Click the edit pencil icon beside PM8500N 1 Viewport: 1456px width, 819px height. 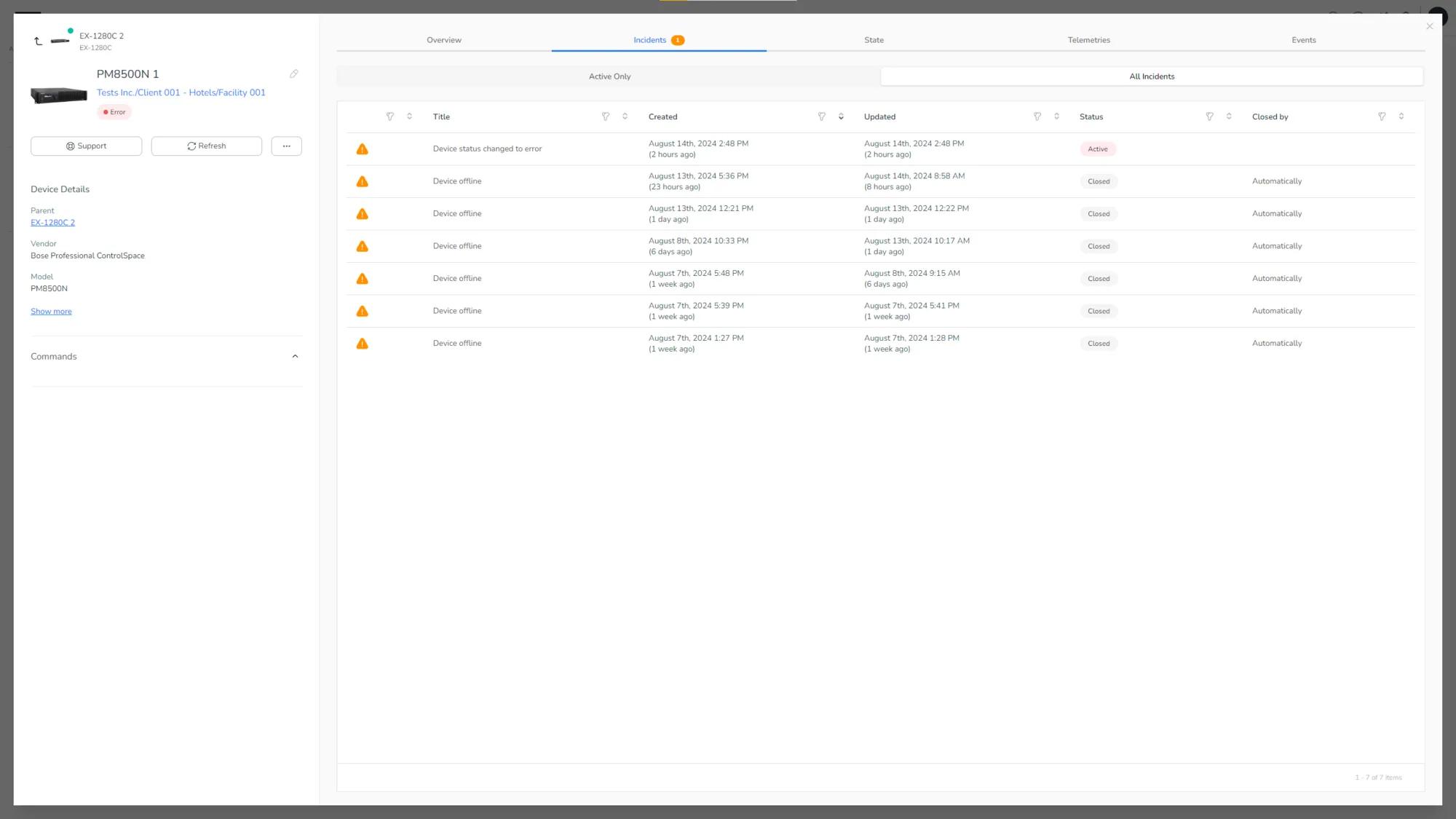294,74
